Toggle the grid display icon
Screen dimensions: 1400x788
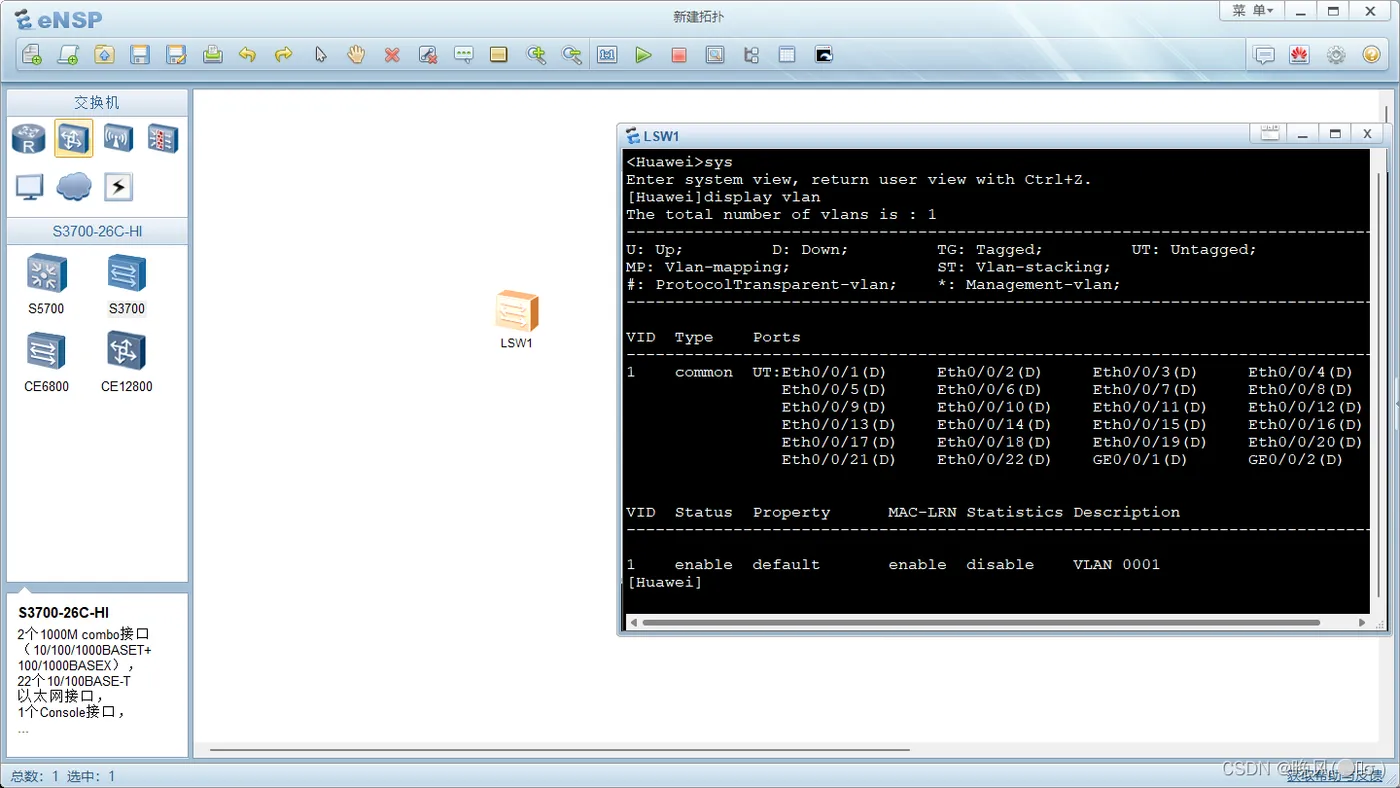click(787, 55)
